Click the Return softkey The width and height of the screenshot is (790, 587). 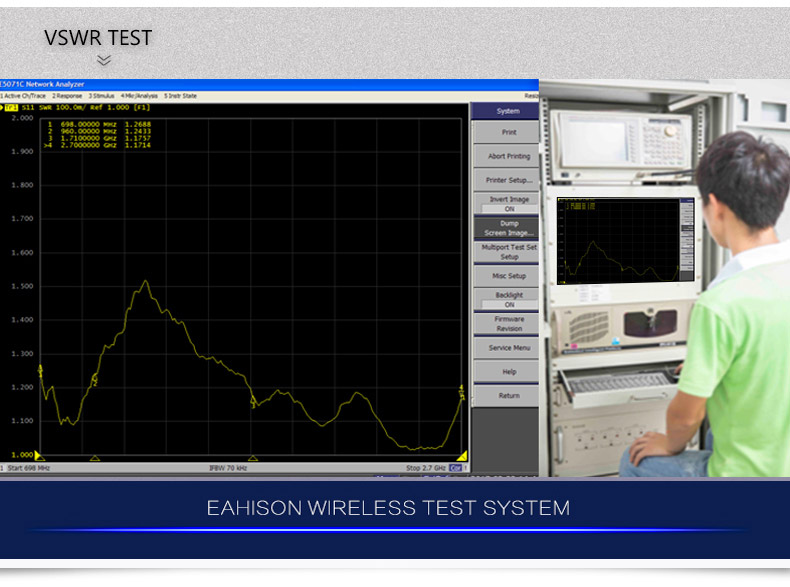(x=509, y=395)
